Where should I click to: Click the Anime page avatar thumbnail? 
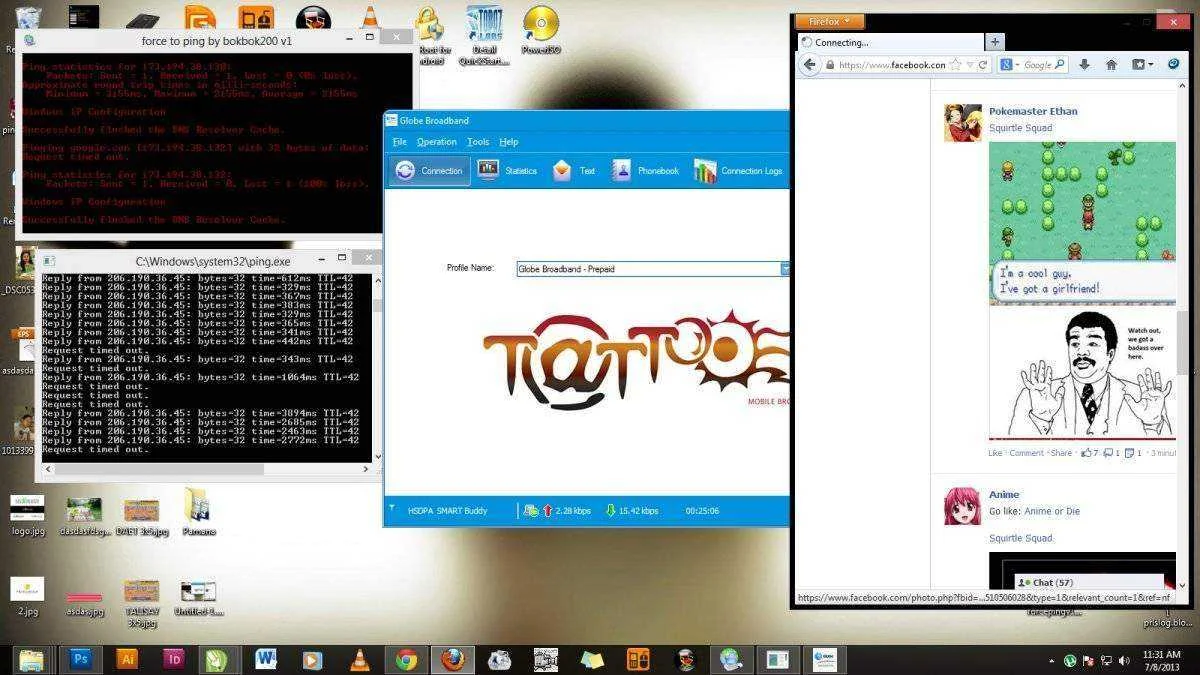(962, 506)
